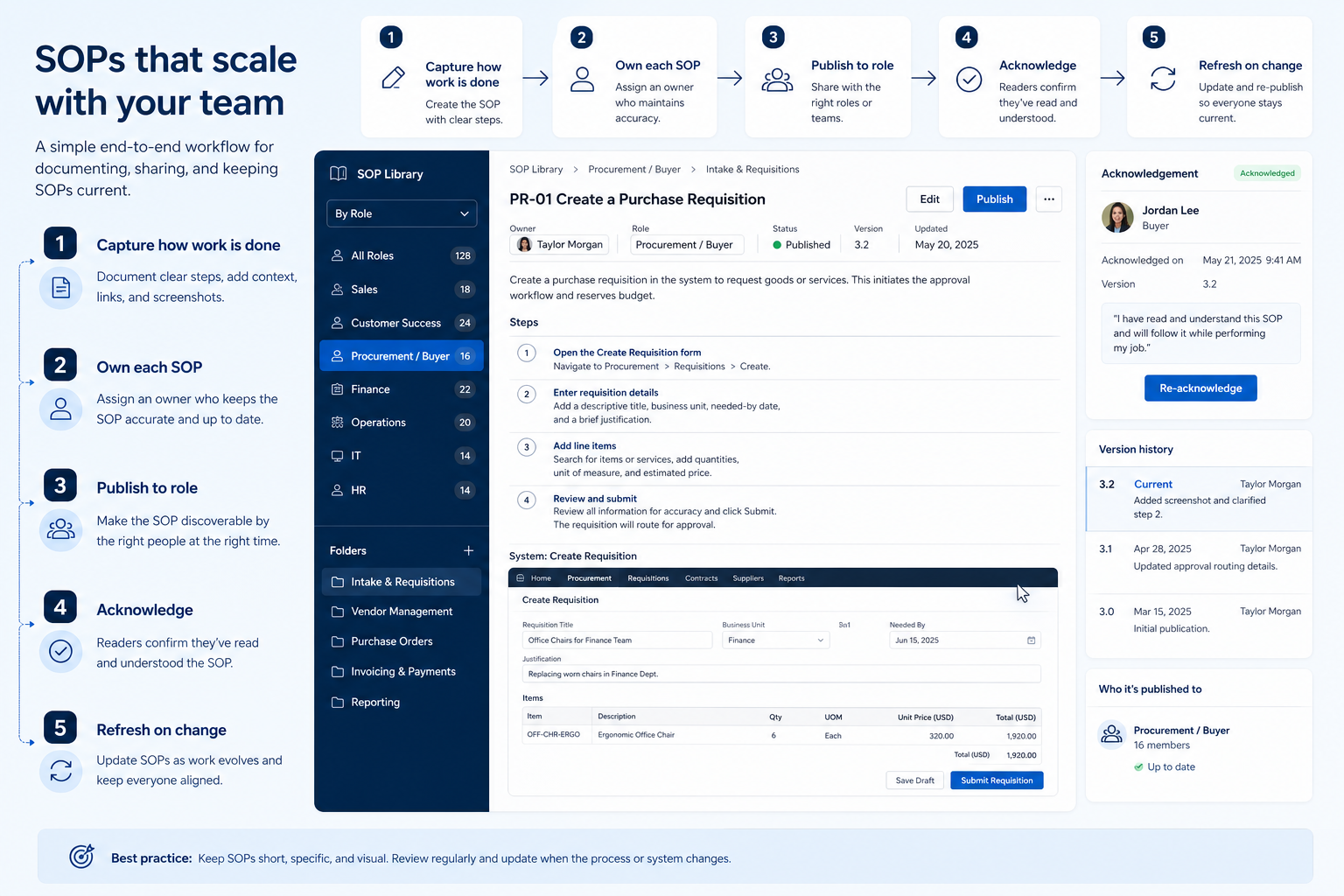This screenshot has height=896, width=1344.
Task: Open the Needed By date field
Action: (x=965, y=640)
